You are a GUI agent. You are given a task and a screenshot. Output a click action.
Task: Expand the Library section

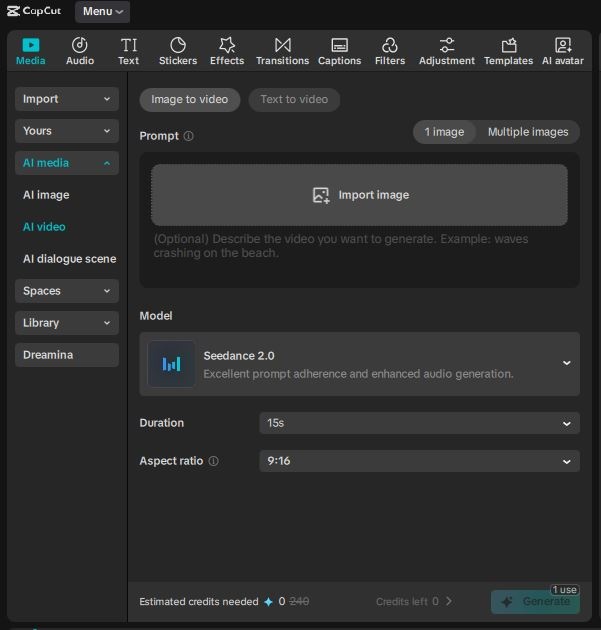tap(67, 323)
